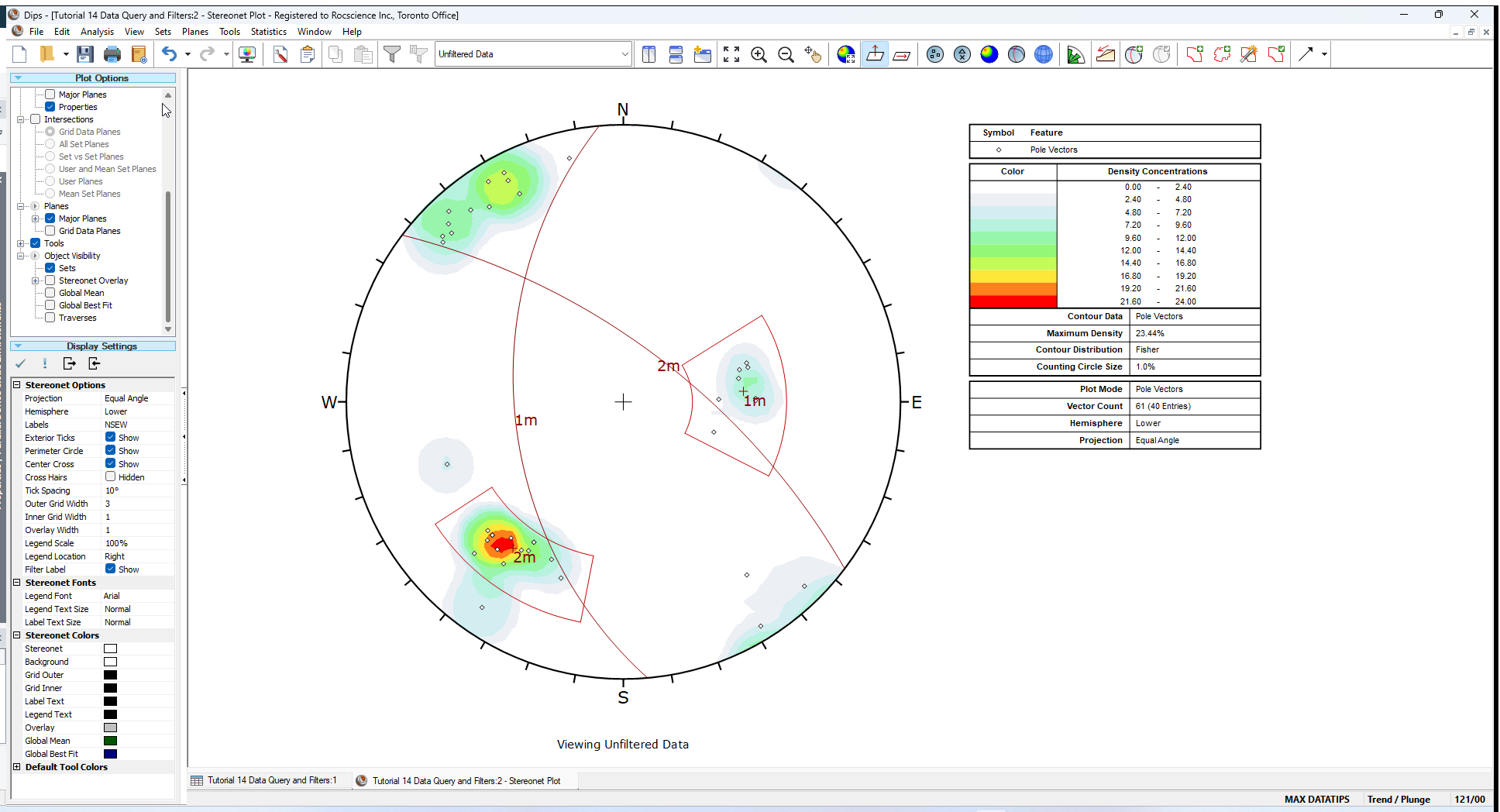Select the Pan tool
The height and width of the screenshot is (812, 1500).
(x=814, y=54)
